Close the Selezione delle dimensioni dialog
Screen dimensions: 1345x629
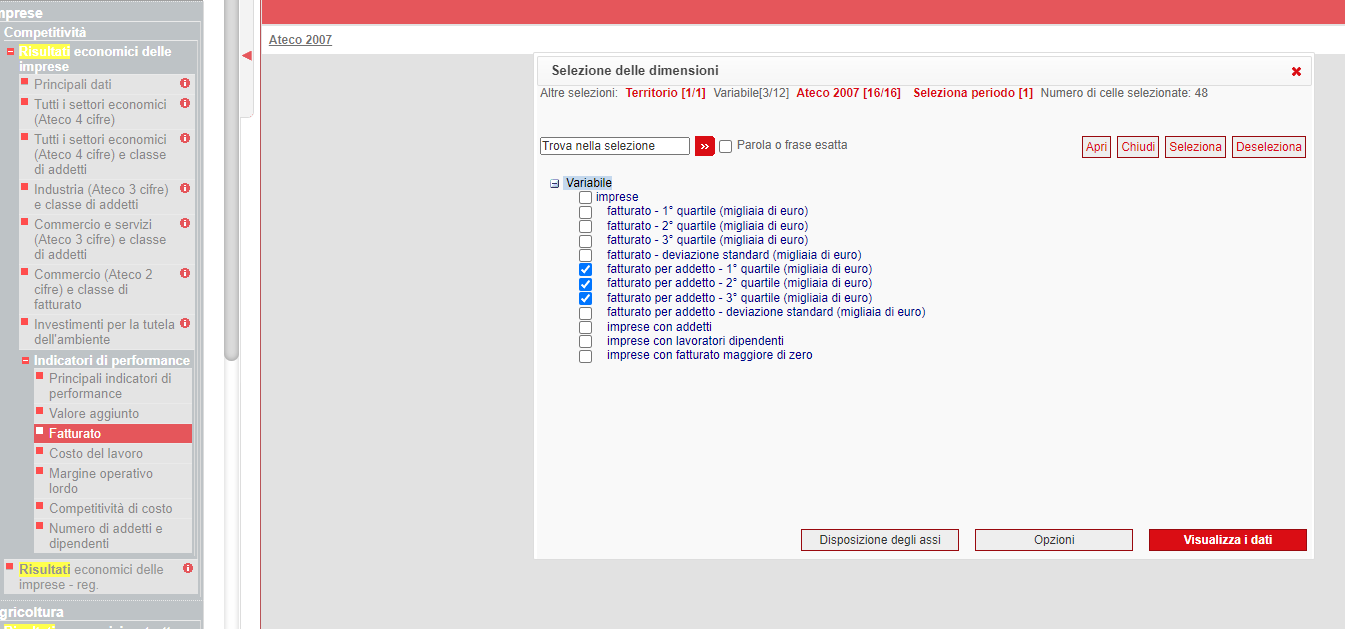click(x=1296, y=72)
